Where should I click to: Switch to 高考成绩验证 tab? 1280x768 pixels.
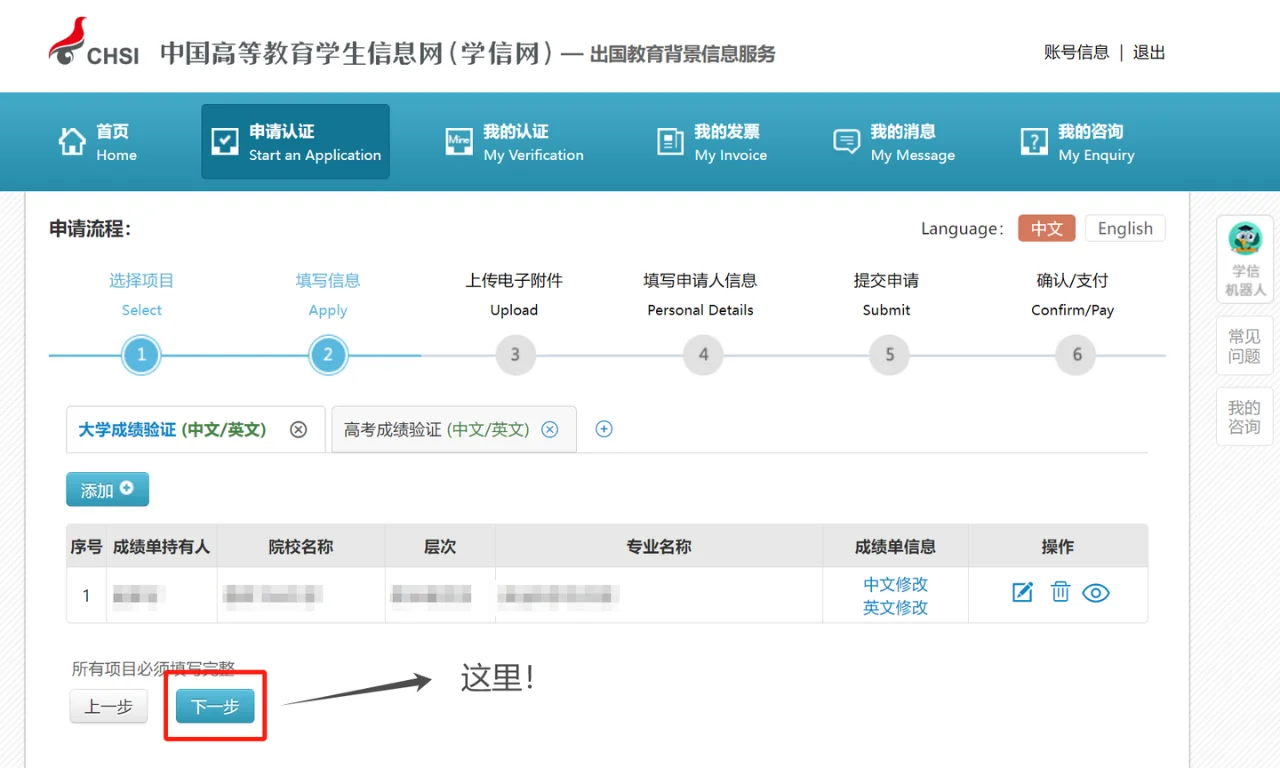(436, 430)
